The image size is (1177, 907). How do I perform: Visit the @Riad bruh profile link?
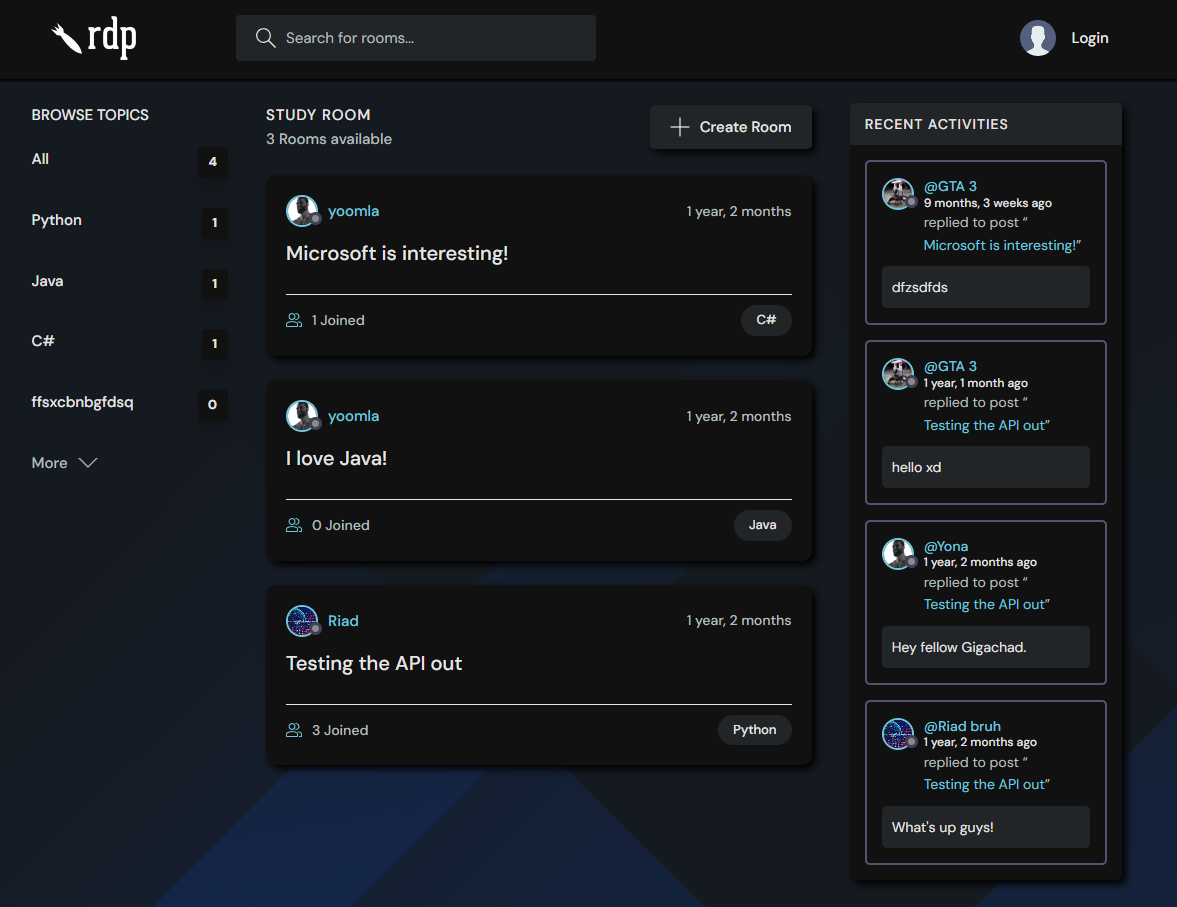pyautogui.click(x=961, y=726)
